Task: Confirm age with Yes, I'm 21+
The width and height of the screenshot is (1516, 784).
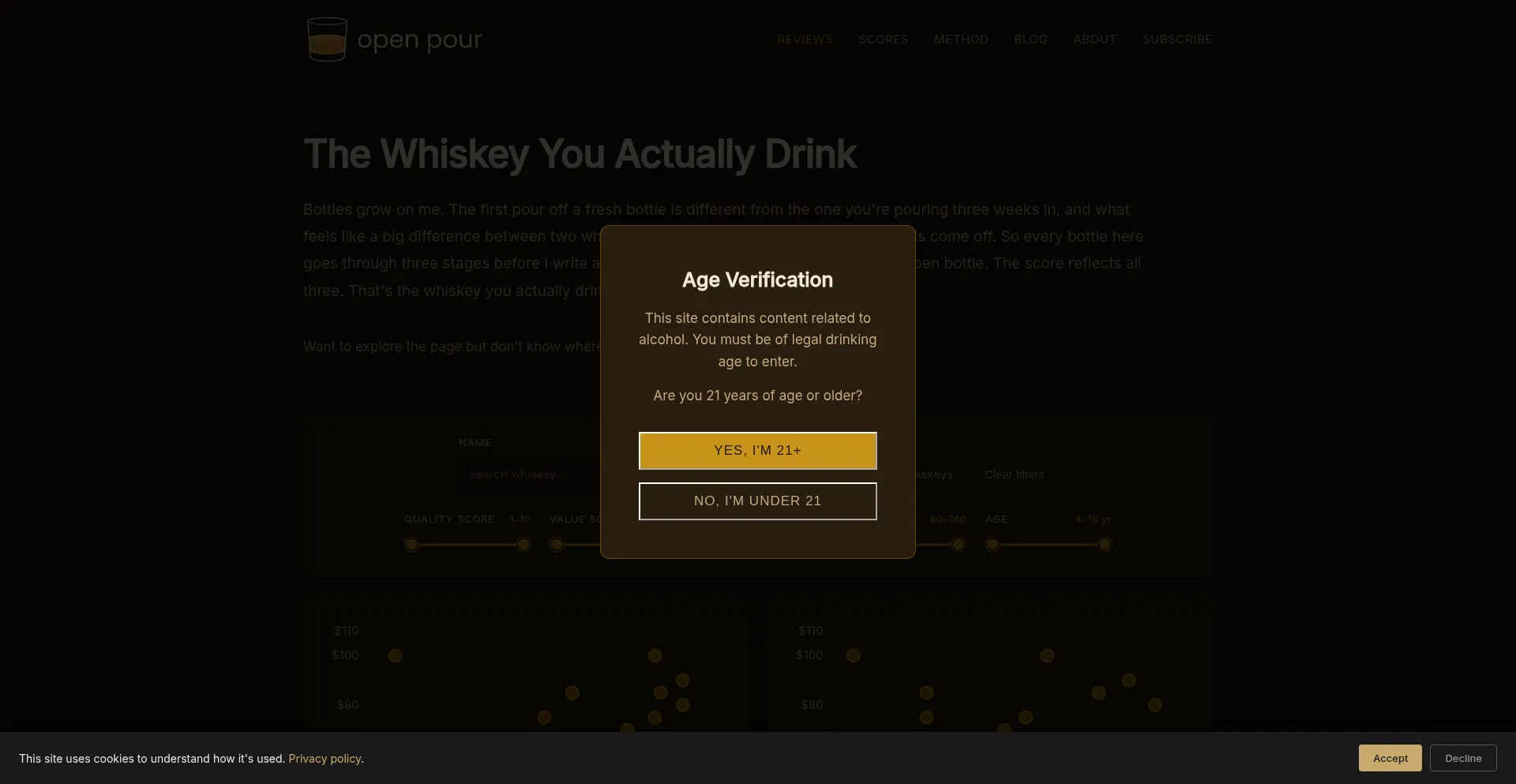Action: coord(757,451)
